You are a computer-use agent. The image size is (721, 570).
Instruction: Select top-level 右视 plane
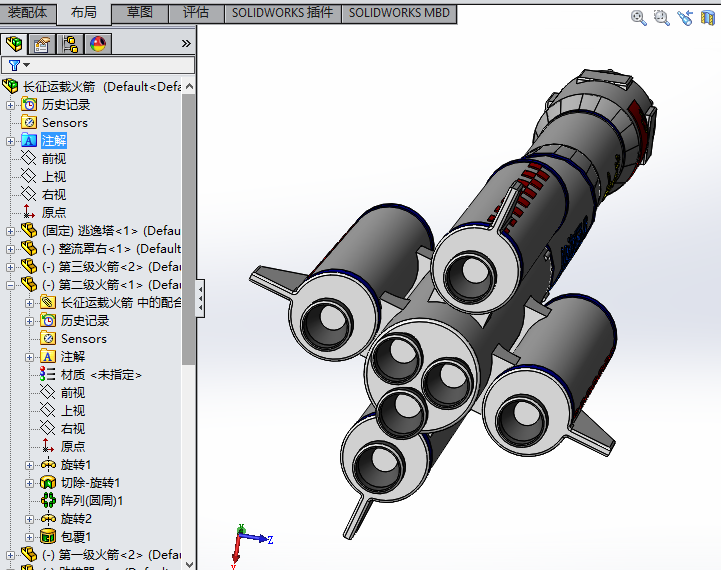[x=54, y=195]
